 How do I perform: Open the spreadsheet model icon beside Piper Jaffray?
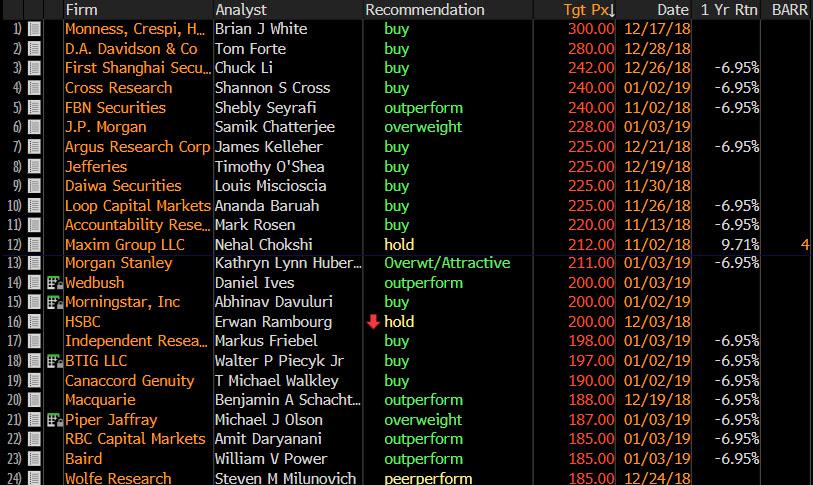point(54,420)
